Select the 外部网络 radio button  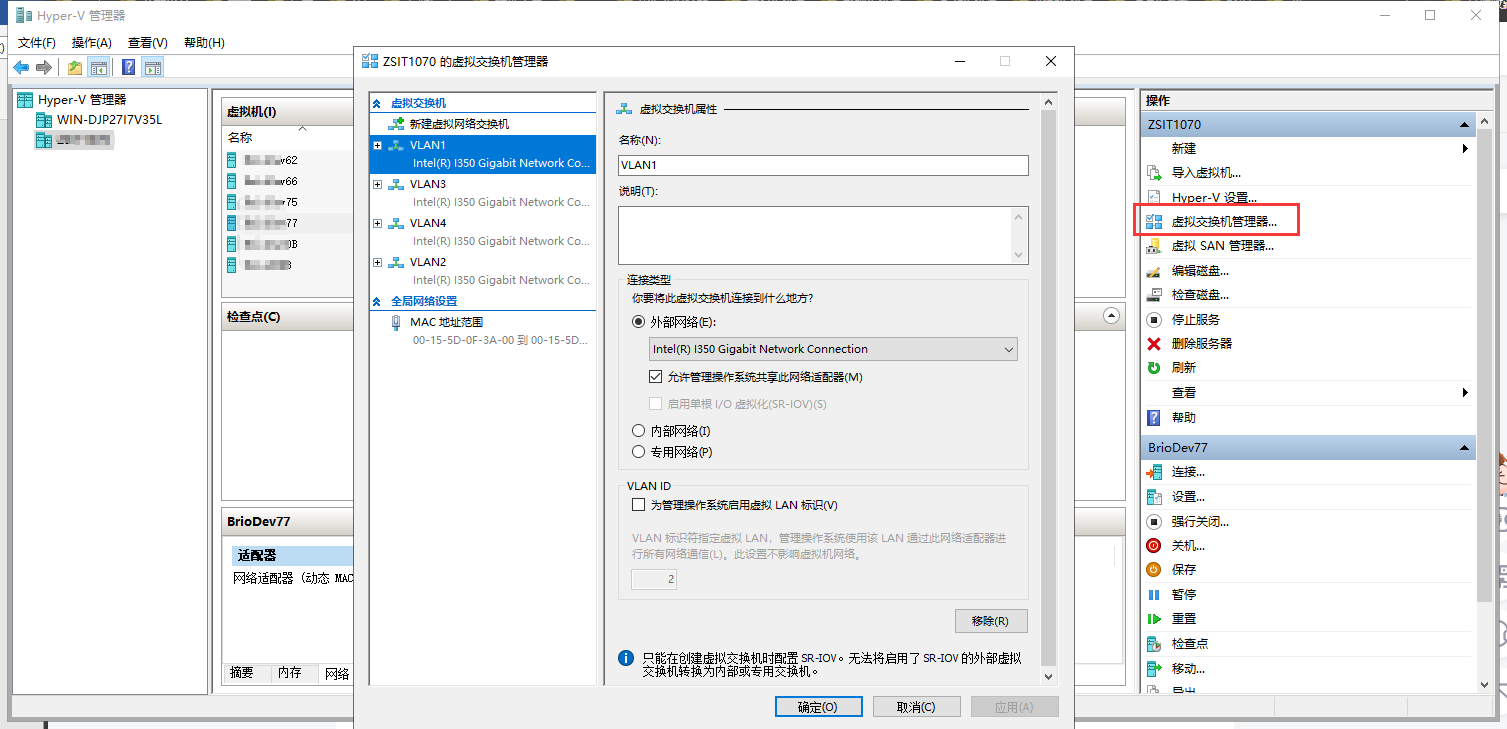pos(639,322)
